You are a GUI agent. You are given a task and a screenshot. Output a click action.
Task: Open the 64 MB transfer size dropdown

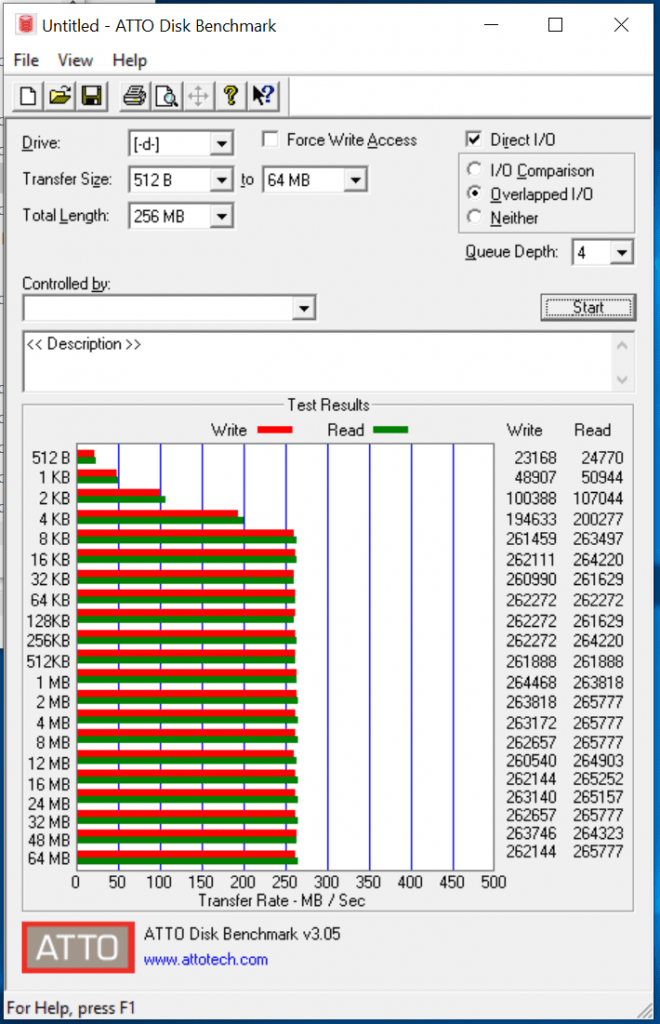point(355,180)
